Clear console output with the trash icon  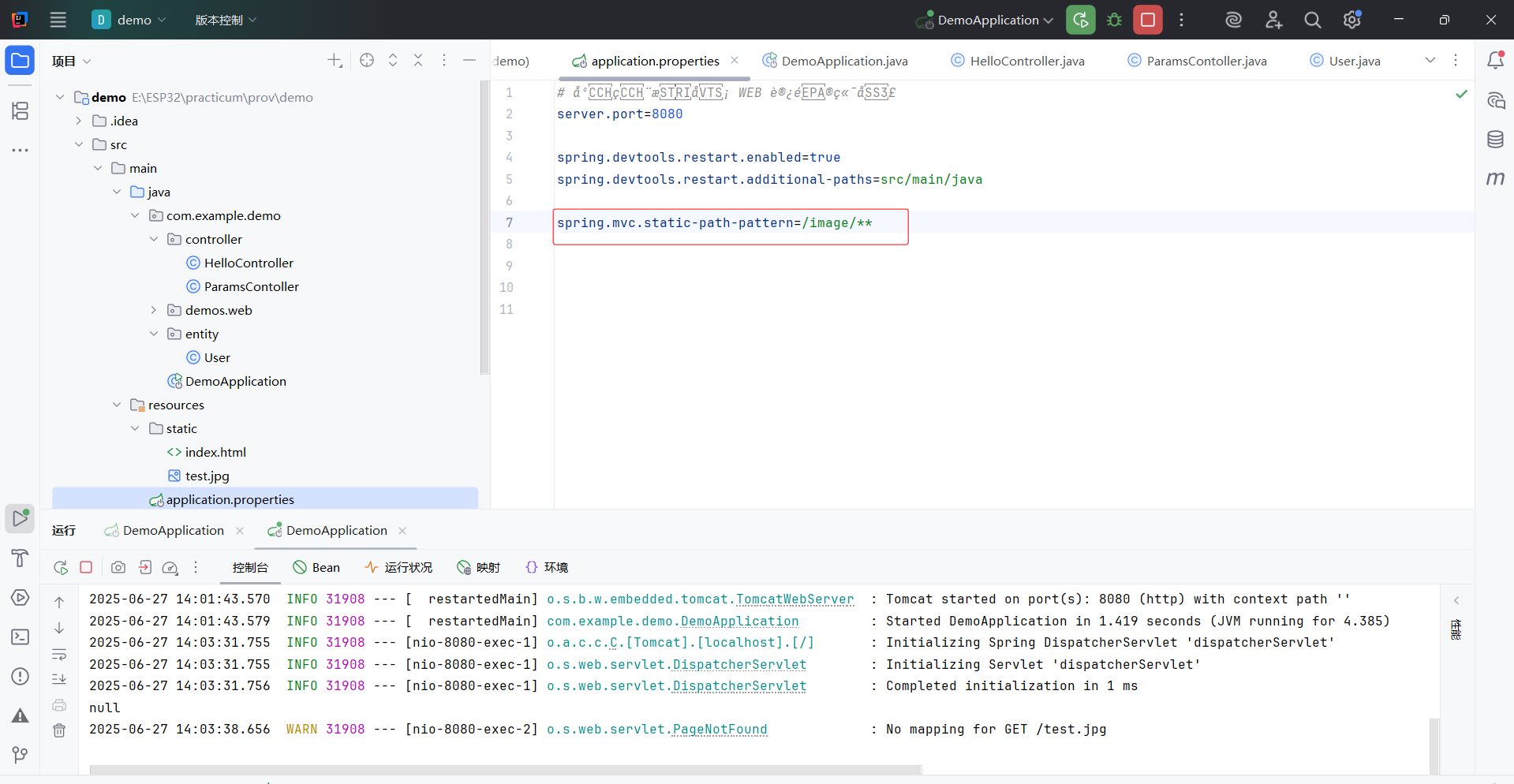pyautogui.click(x=59, y=730)
